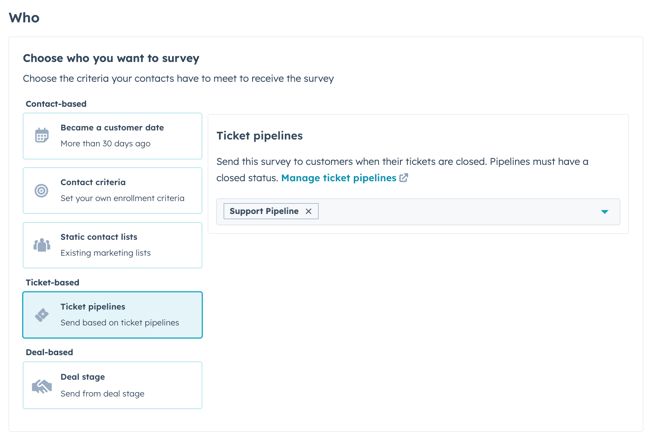Click the people icon for Static lists
The image size is (650, 446).
(x=42, y=245)
